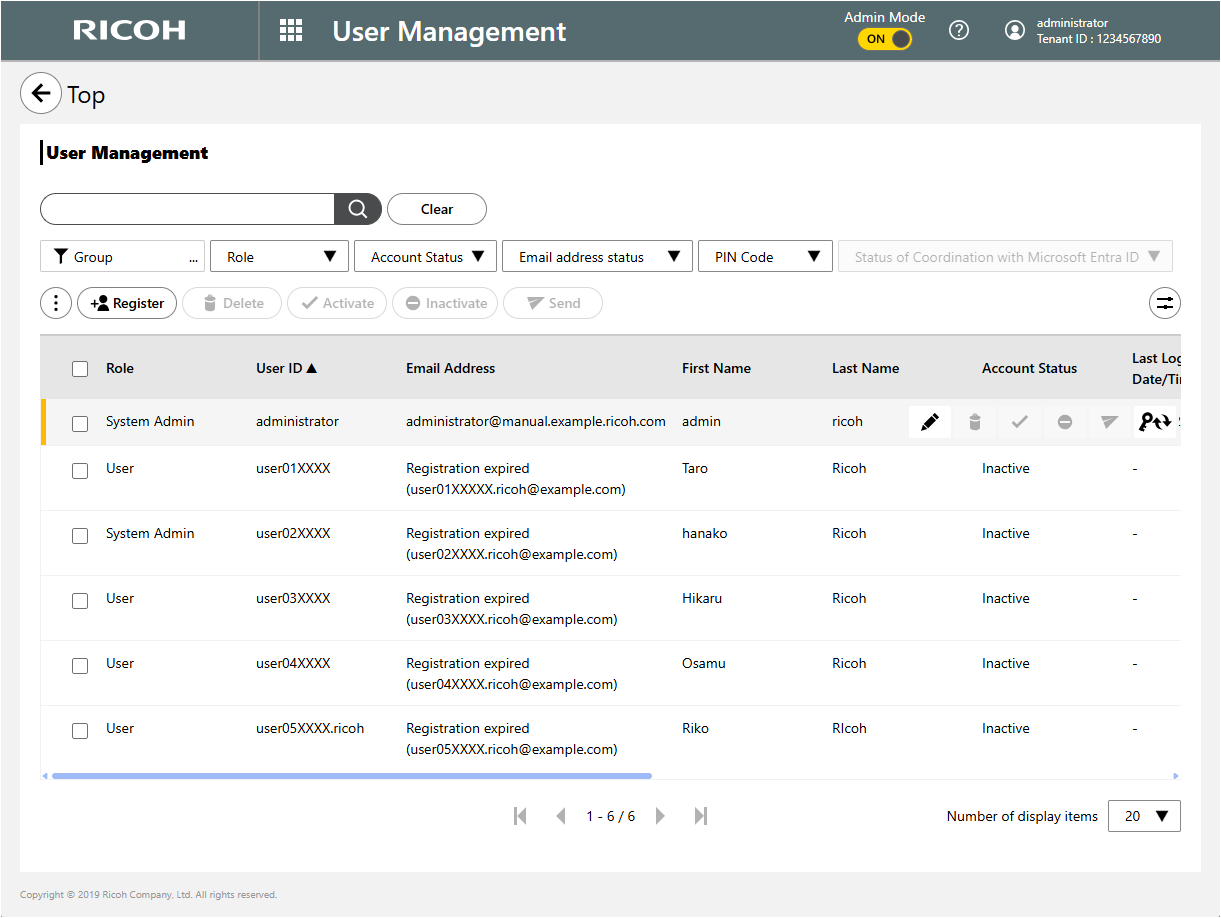Expand the Role filter dropdown
The width and height of the screenshot is (1221, 918).
click(x=279, y=257)
